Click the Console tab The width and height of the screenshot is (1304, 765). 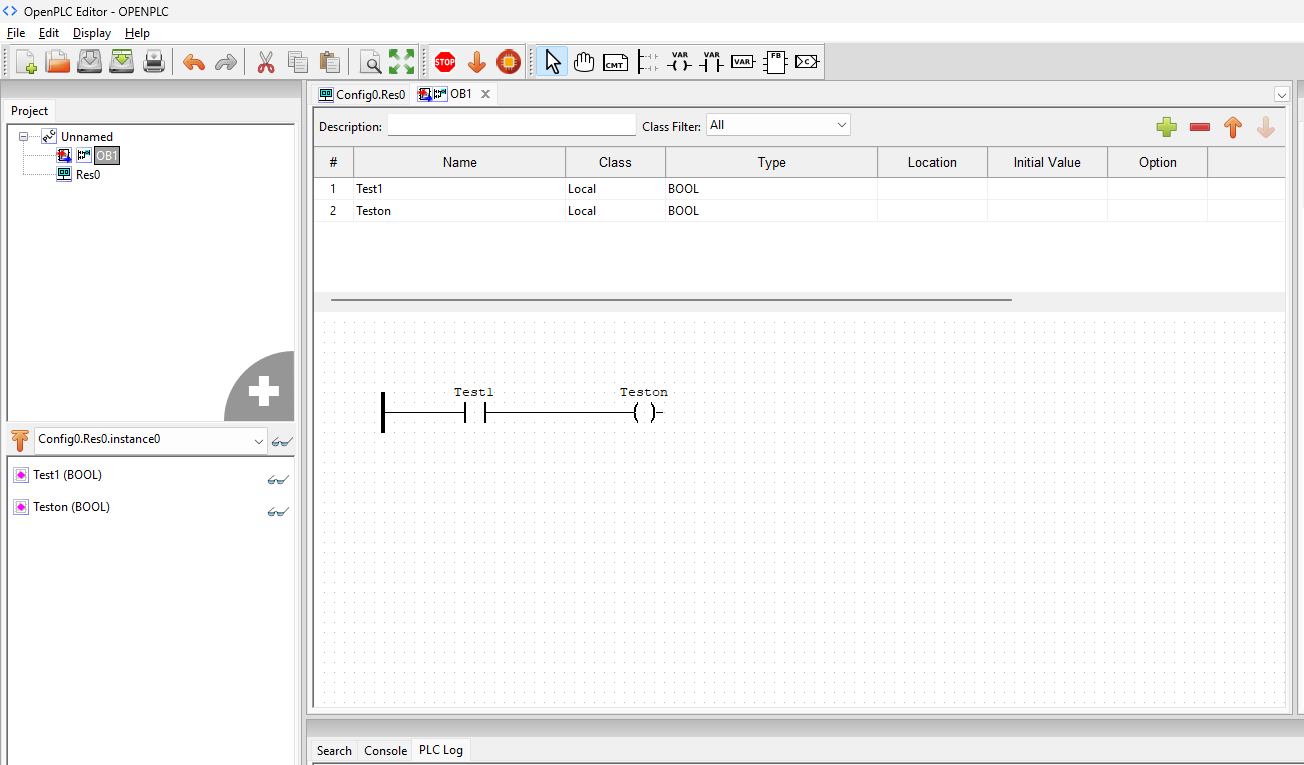(385, 750)
